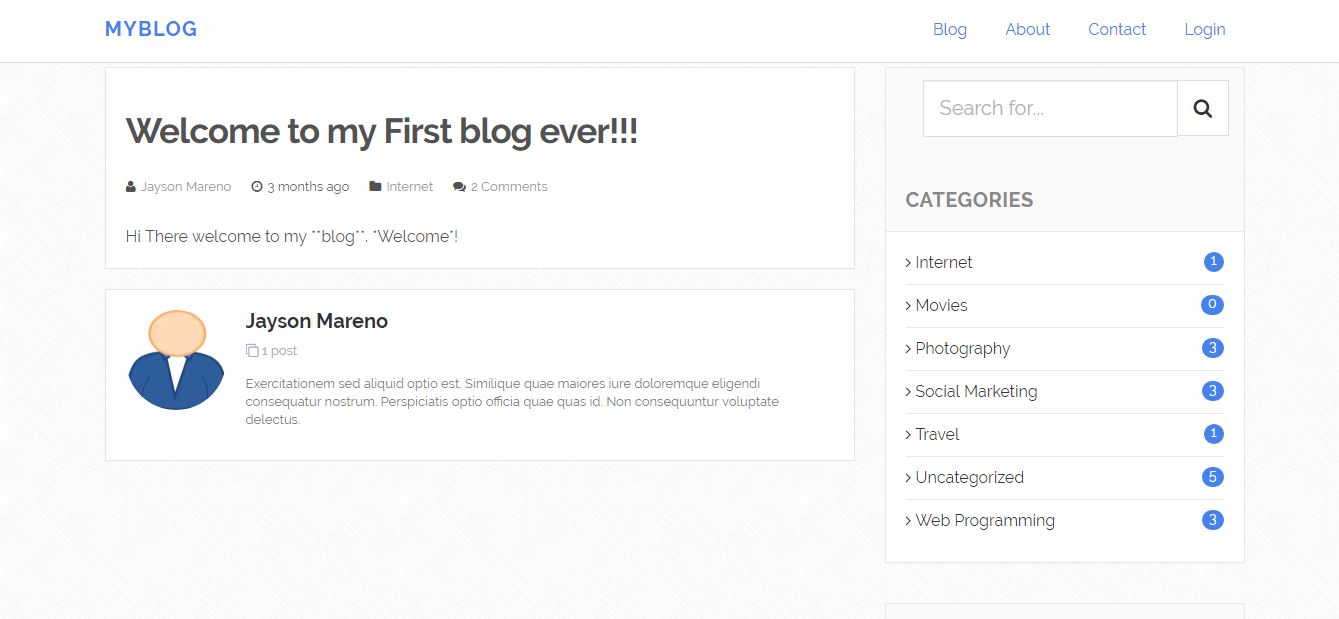This screenshot has height=619, width=1339.
Task: Click the post title "Welcome to my First blog ever!!!"
Action: 381,131
